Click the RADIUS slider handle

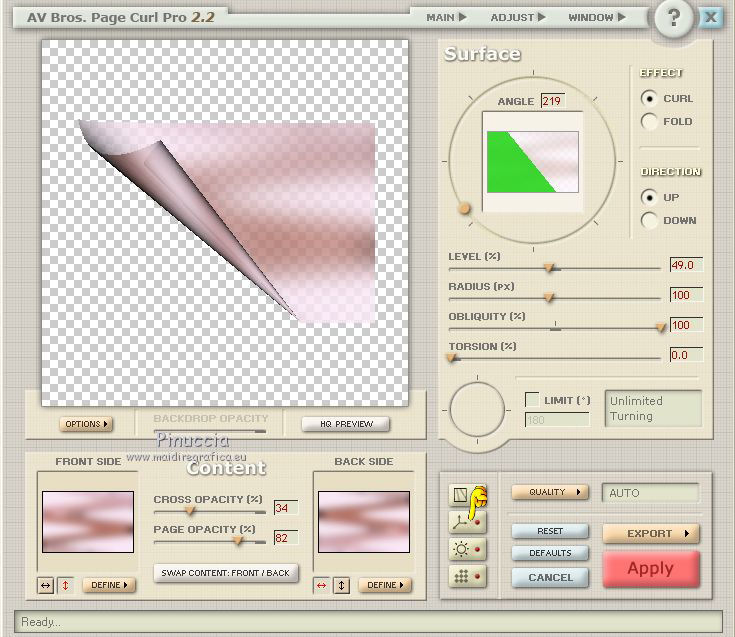pos(549,298)
